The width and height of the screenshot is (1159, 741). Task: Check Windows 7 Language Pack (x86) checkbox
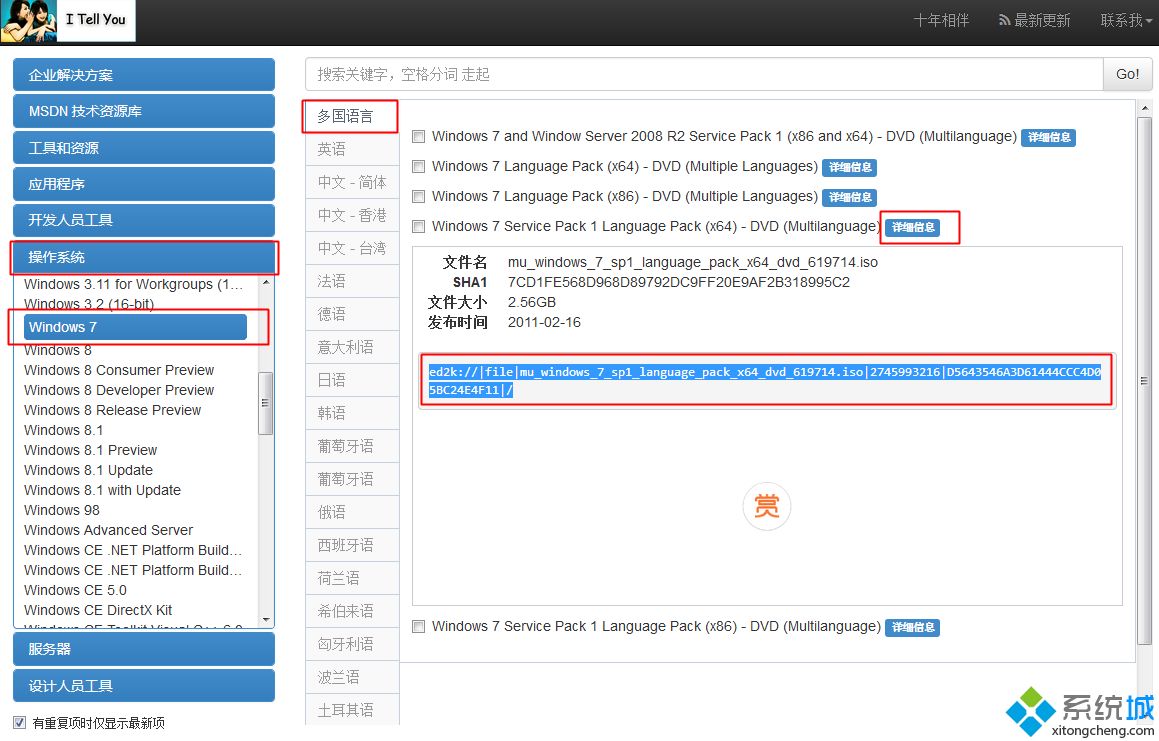click(418, 197)
